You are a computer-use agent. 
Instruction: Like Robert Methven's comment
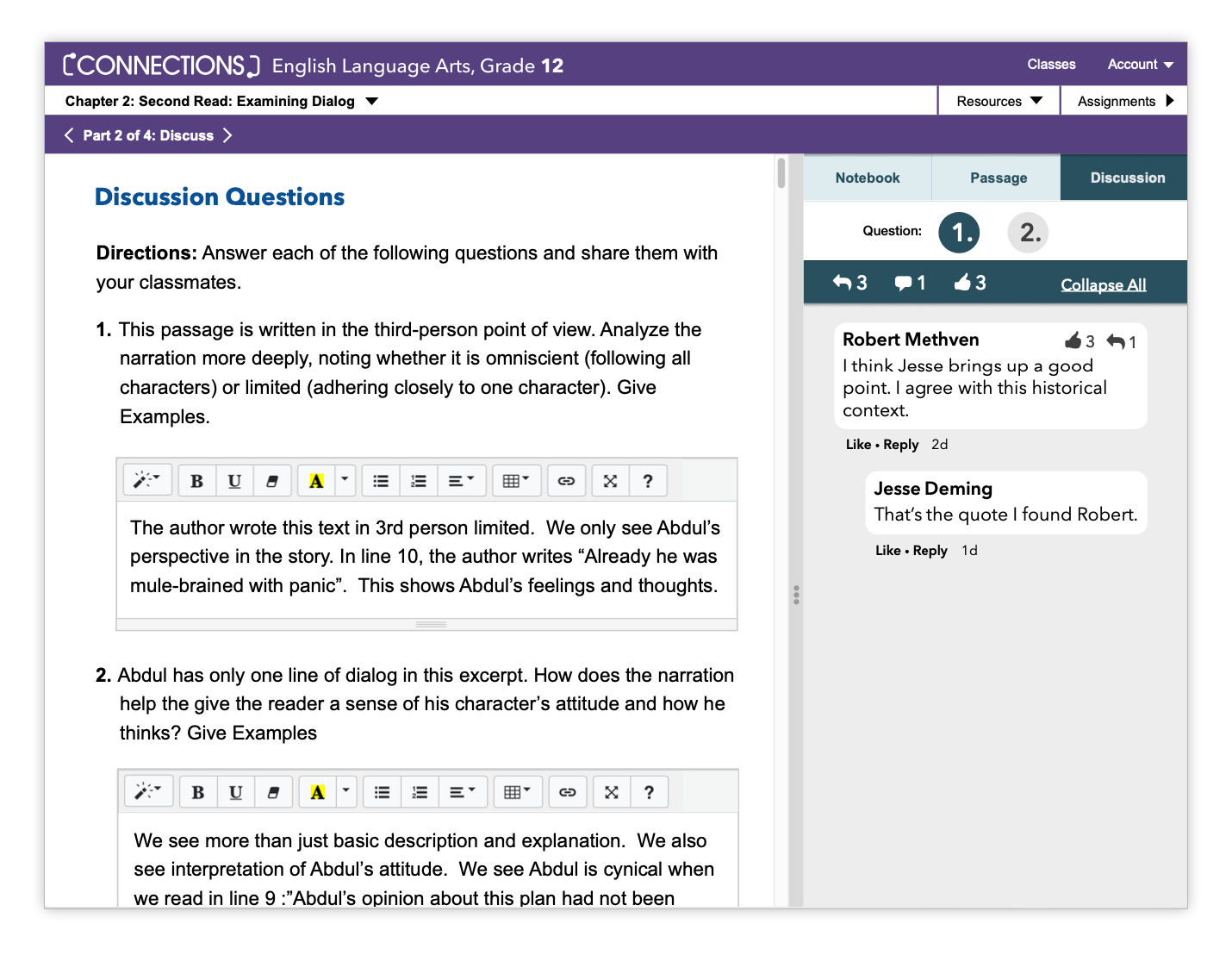click(858, 445)
